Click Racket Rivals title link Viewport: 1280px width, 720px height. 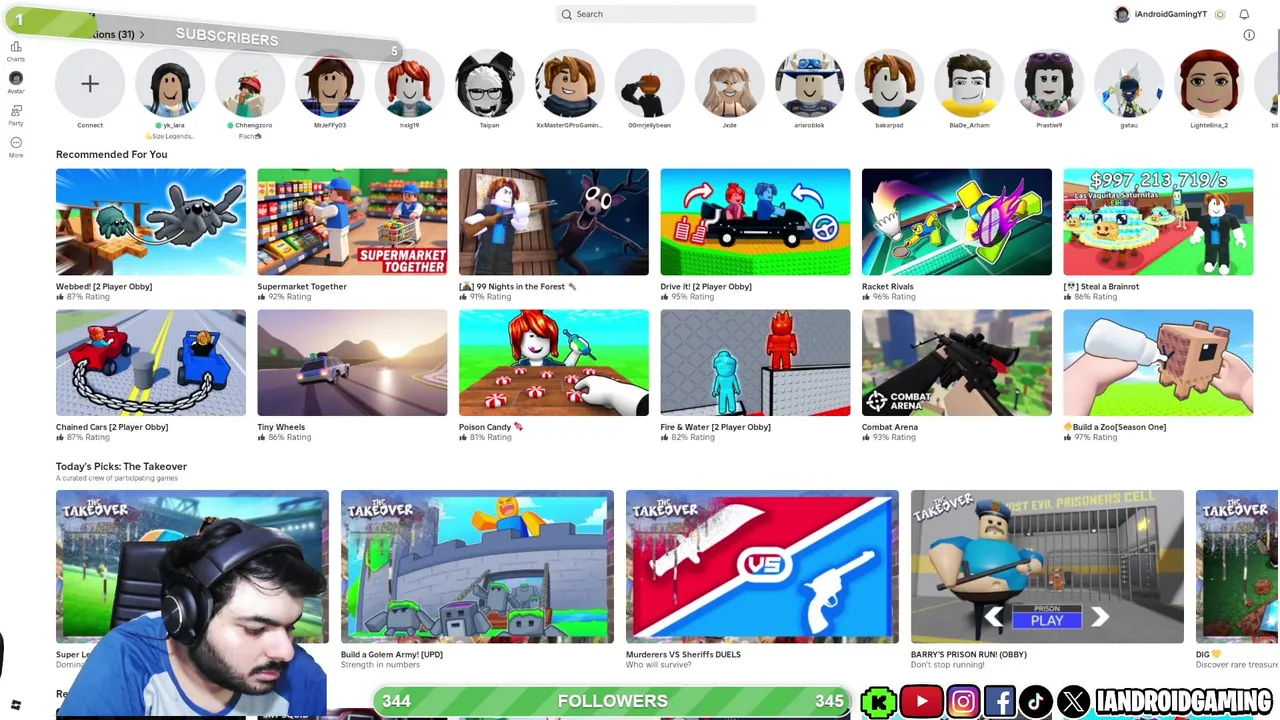pos(888,287)
